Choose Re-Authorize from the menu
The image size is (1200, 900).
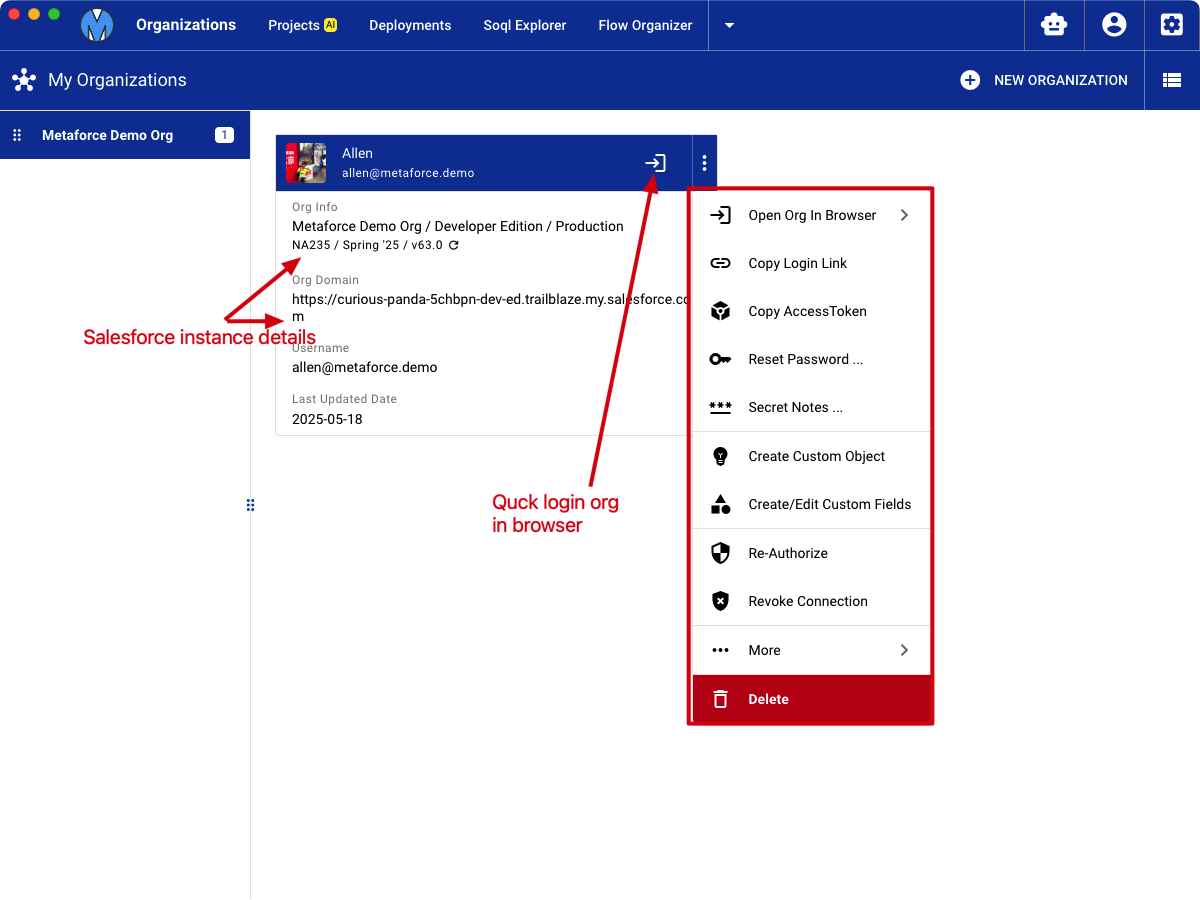(x=812, y=553)
